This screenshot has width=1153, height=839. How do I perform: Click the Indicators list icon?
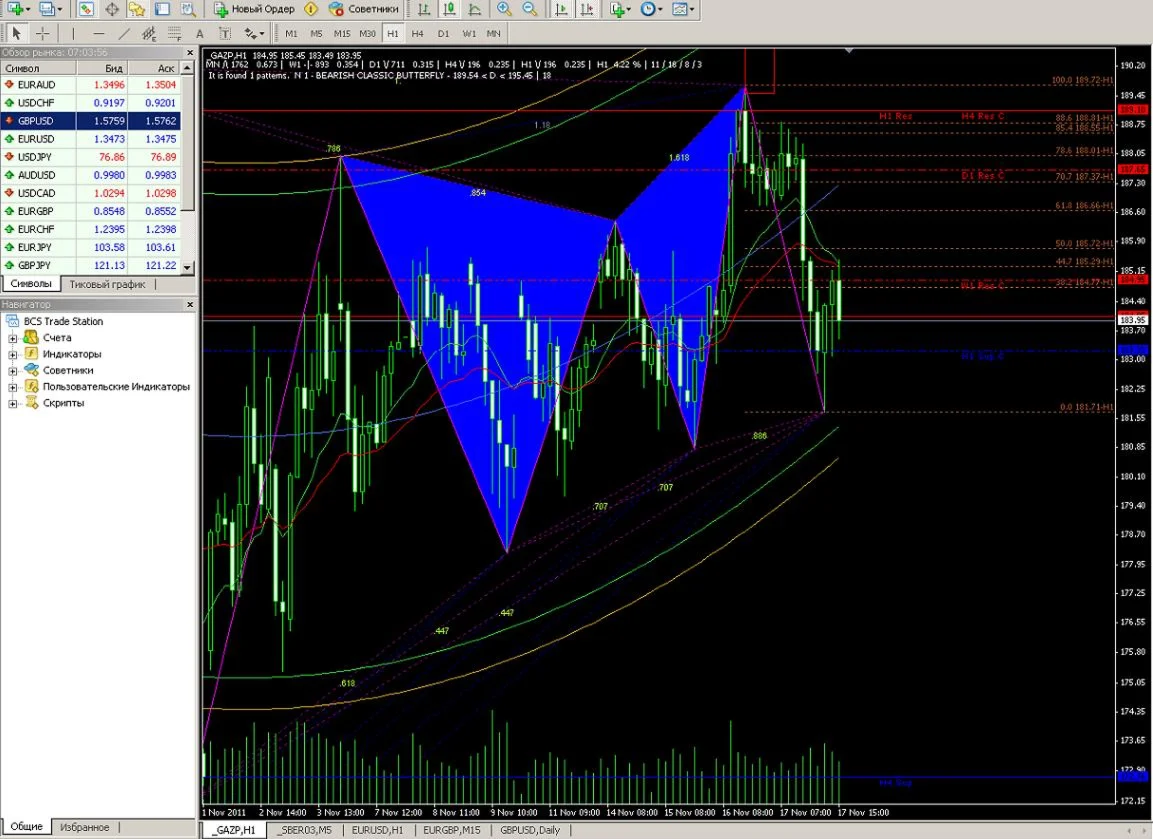pyautogui.click(x=617, y=9)
